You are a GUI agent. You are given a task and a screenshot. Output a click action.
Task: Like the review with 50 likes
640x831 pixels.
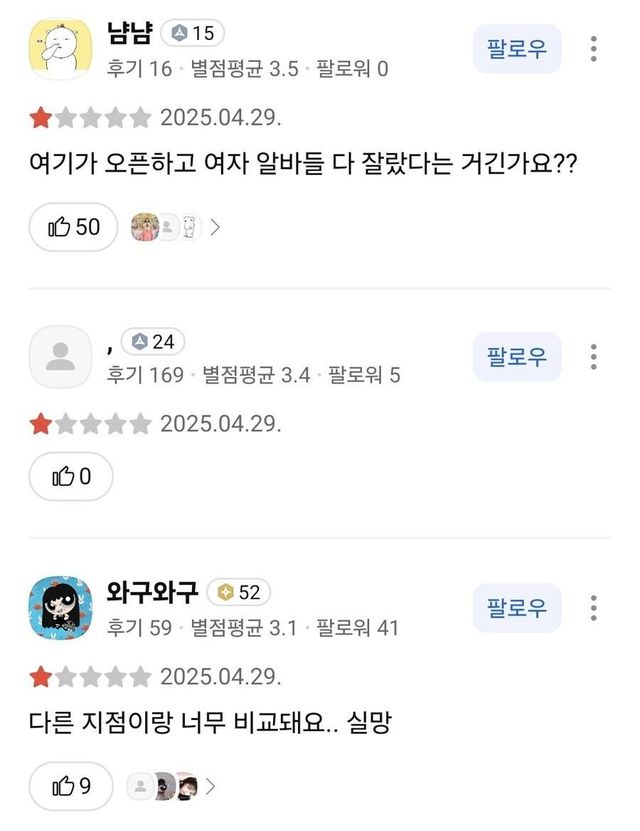coord(74,227)
